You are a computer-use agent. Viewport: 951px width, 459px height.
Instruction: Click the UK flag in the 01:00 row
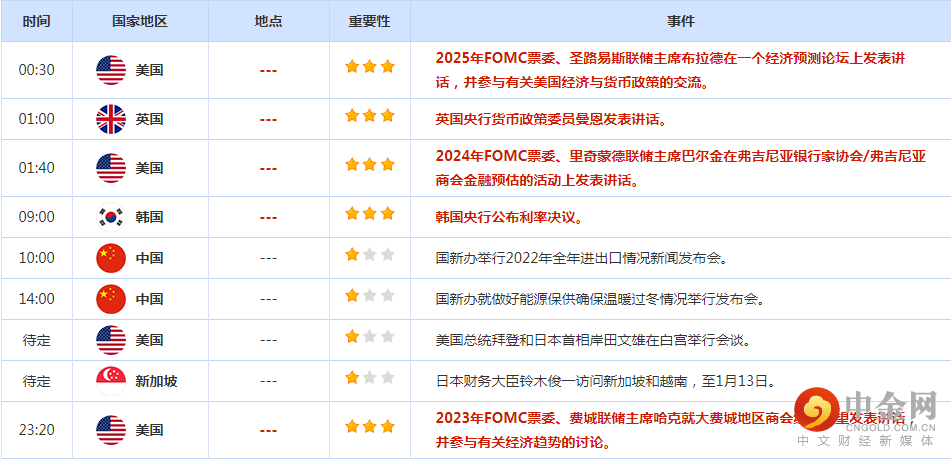click(x=111, y=119)
